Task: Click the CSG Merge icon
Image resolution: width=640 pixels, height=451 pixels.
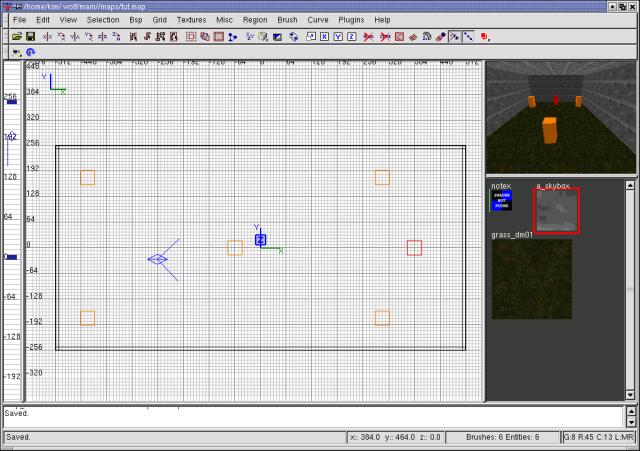Action: (x=205, y=37)
